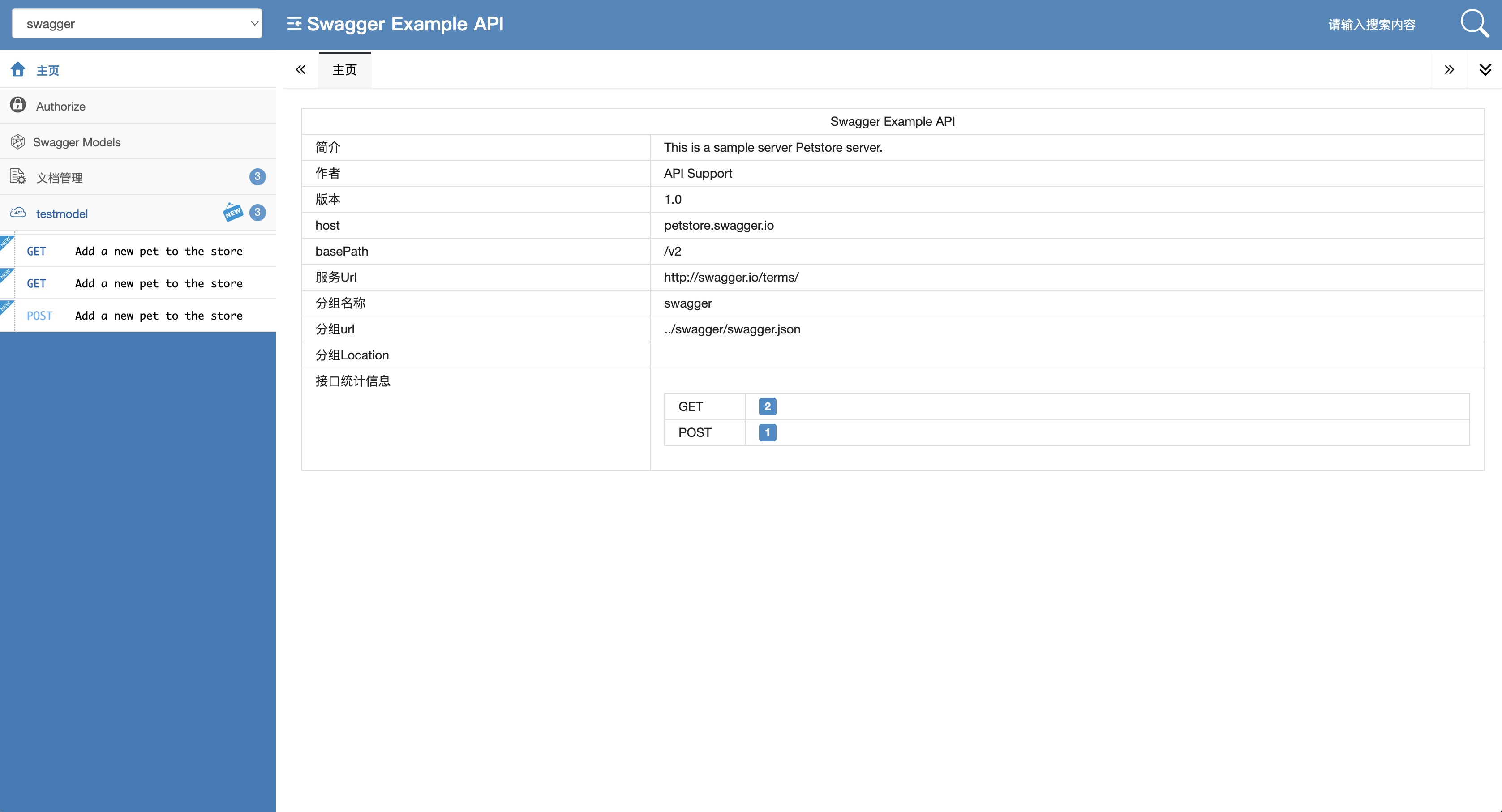
Task: Select the 主页 tab
Action: (344, 70)
